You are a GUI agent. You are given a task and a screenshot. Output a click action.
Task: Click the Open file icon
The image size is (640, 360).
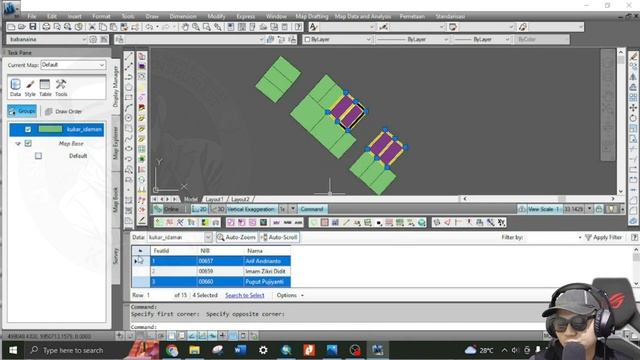(x=22, y=27)
